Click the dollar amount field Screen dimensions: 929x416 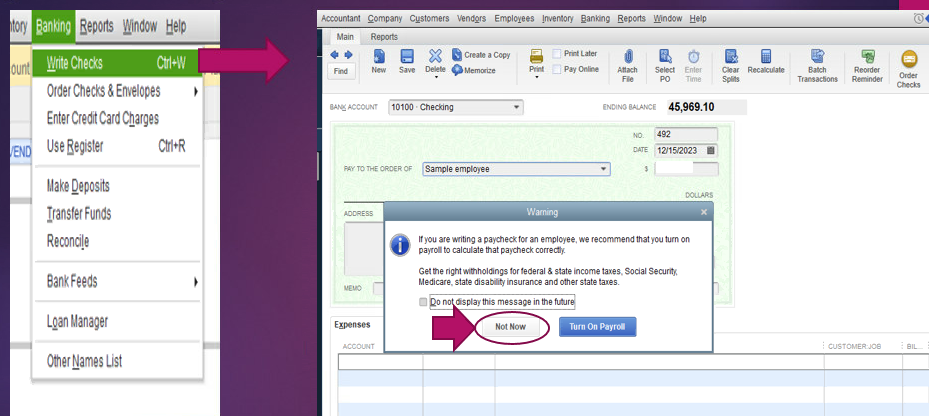[x=685, y=169]
